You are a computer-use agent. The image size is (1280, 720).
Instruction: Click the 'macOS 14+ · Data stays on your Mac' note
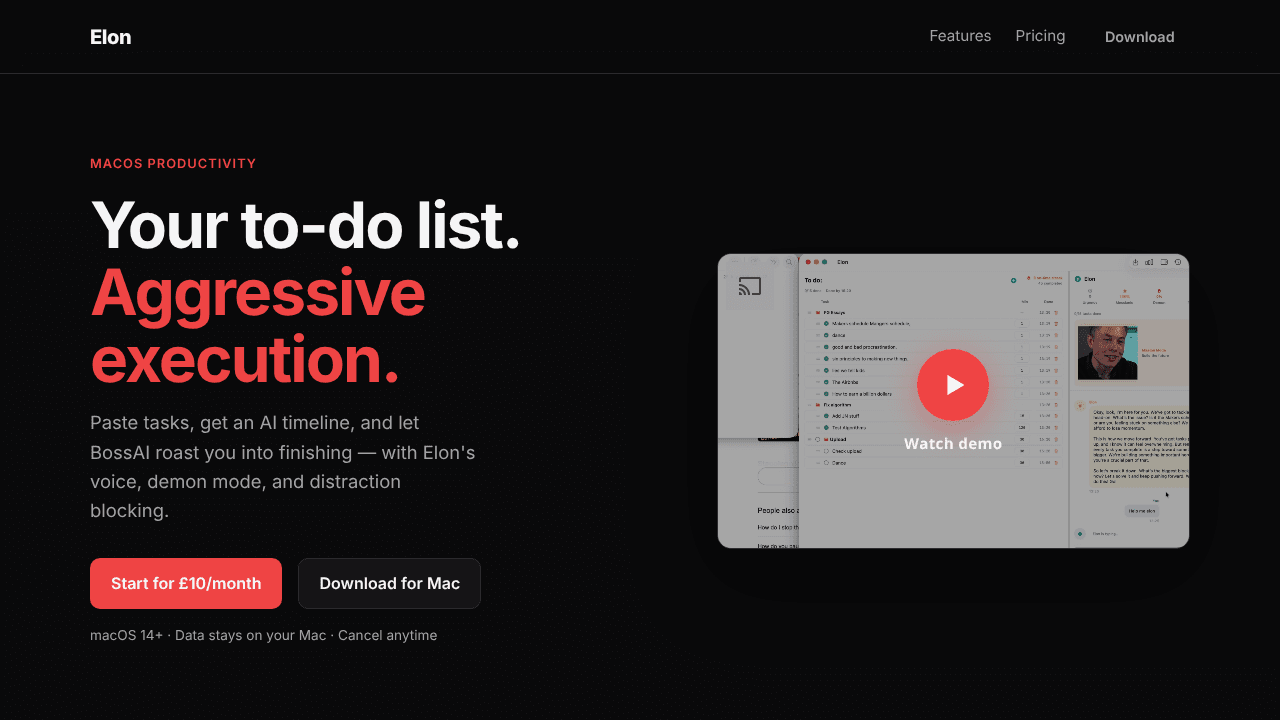264,635
